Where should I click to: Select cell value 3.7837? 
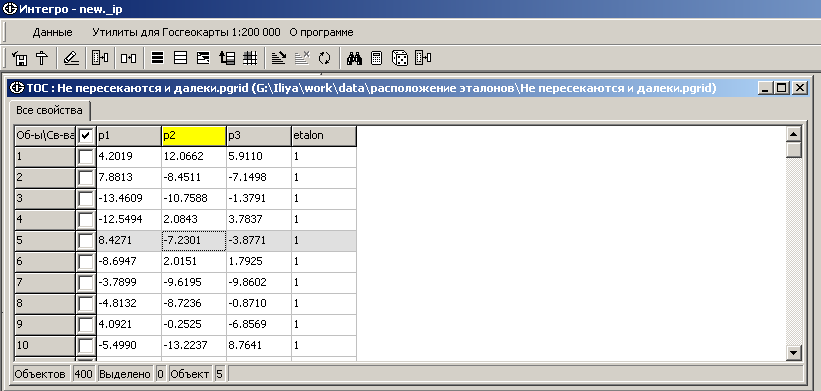point(259,219)
